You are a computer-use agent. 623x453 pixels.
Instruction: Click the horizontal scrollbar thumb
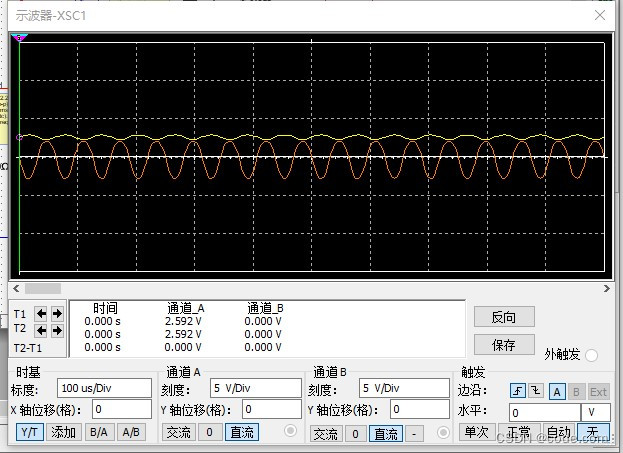click(x=43, y=288)
